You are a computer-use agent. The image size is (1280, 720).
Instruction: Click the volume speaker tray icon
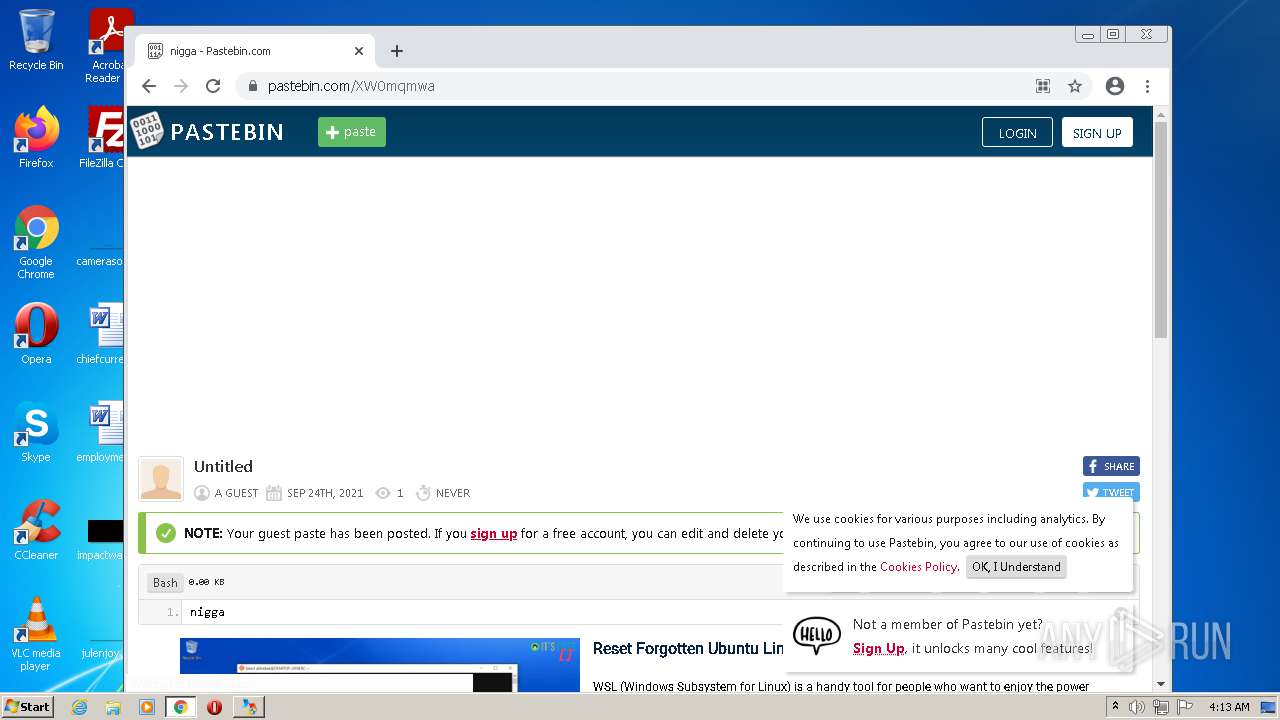point(1137,707)
